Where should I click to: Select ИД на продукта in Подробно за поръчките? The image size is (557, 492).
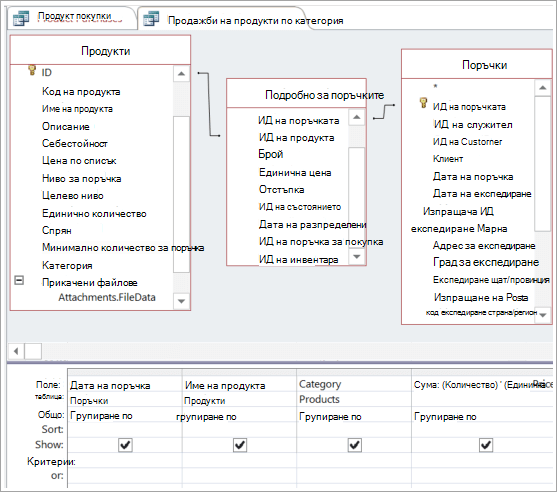click(297, 137)
